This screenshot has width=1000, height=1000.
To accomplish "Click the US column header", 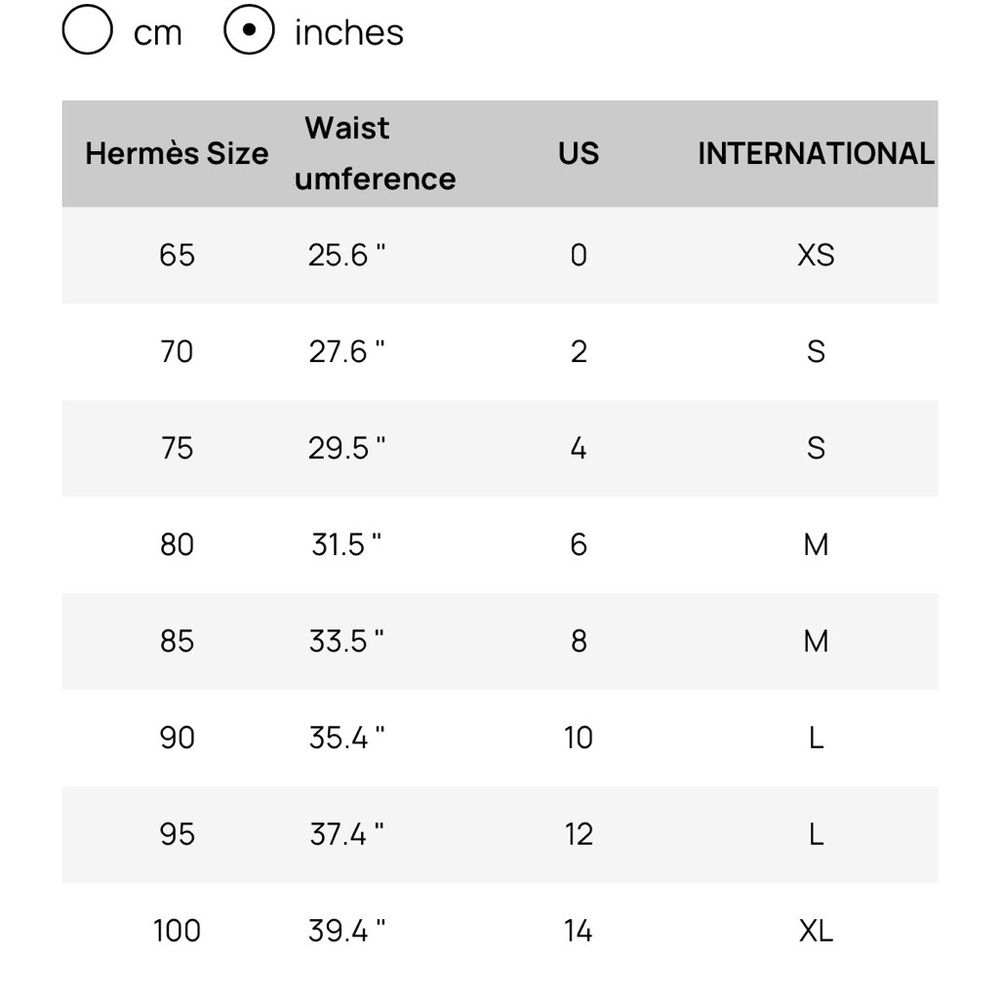I will (578, 154).
